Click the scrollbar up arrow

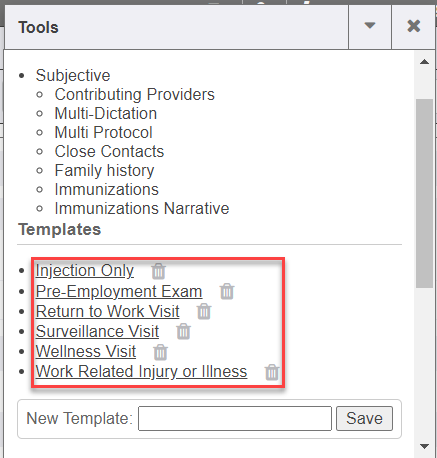pos(424,62)
